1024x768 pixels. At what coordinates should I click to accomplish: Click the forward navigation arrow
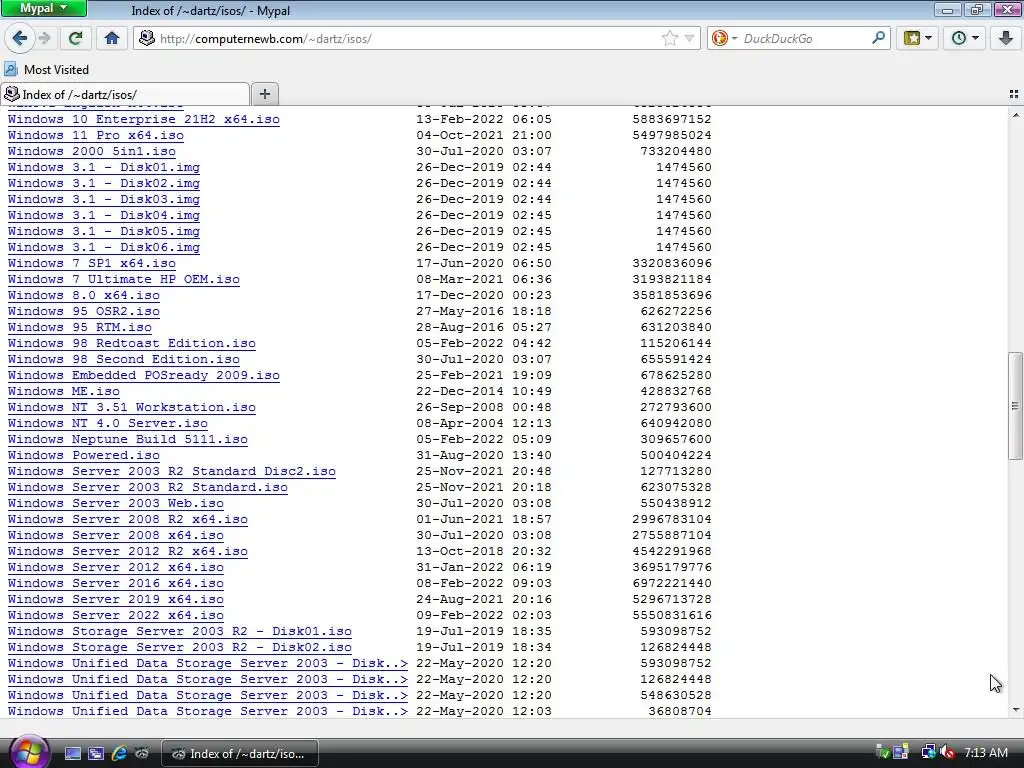44,38
